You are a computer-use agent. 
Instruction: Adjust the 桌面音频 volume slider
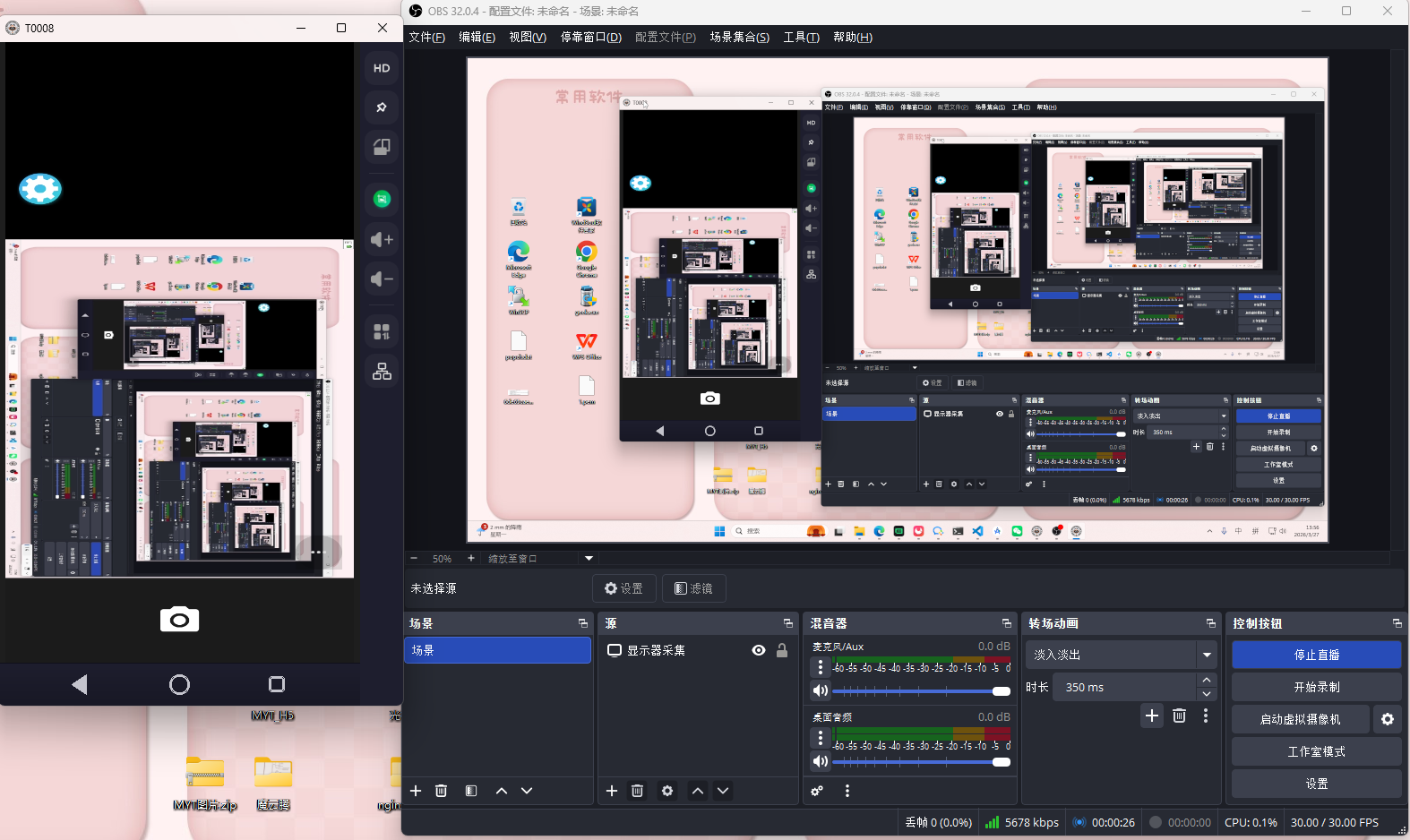pos(921,762)
